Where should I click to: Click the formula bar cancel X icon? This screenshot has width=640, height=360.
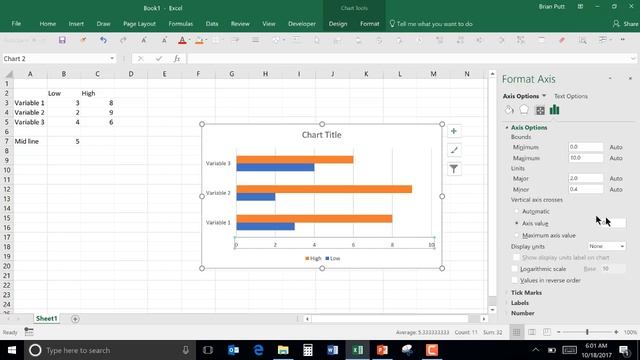[x=140, y=59]
